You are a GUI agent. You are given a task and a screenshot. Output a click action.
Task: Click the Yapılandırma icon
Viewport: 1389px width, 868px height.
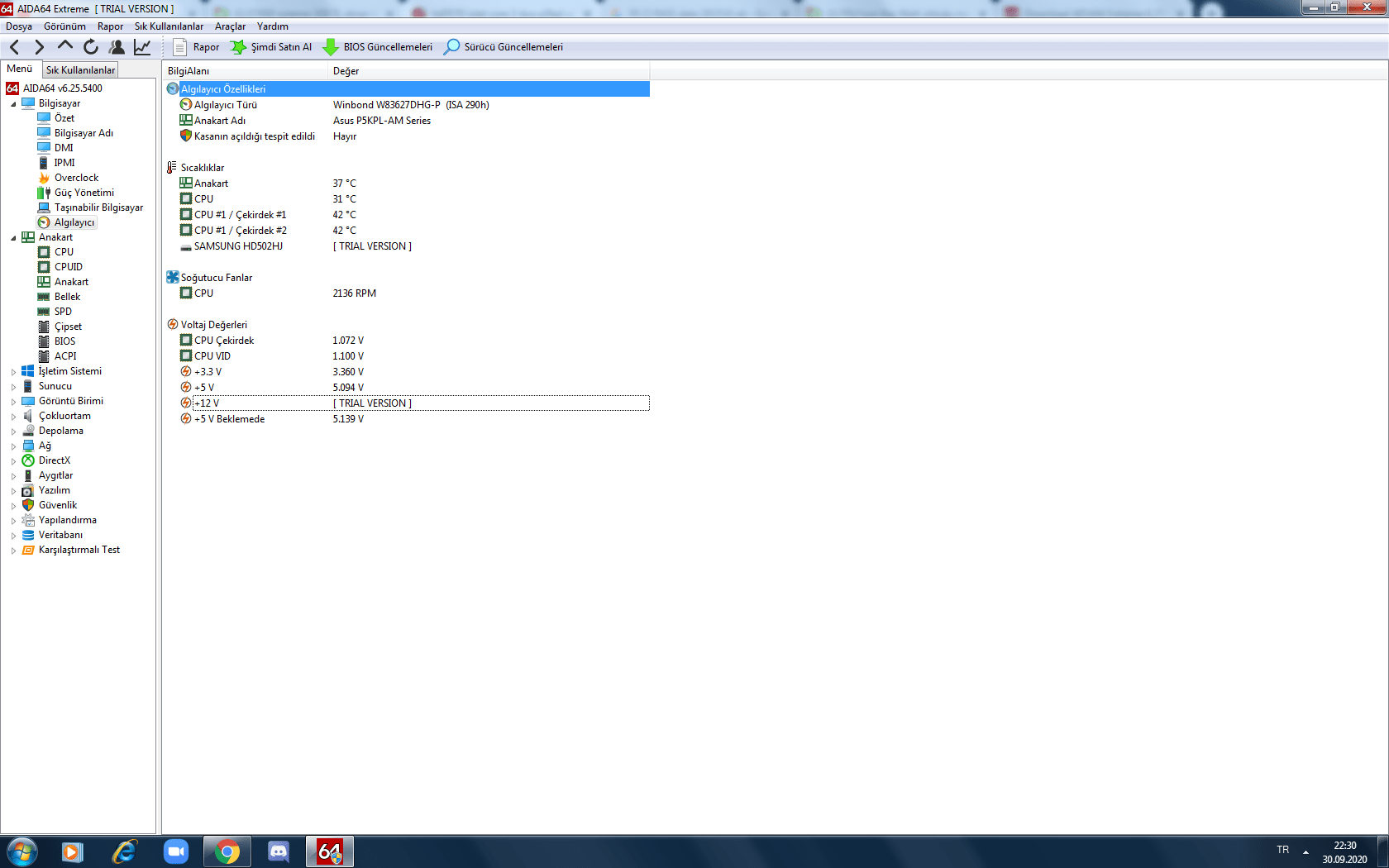point(28,520)
